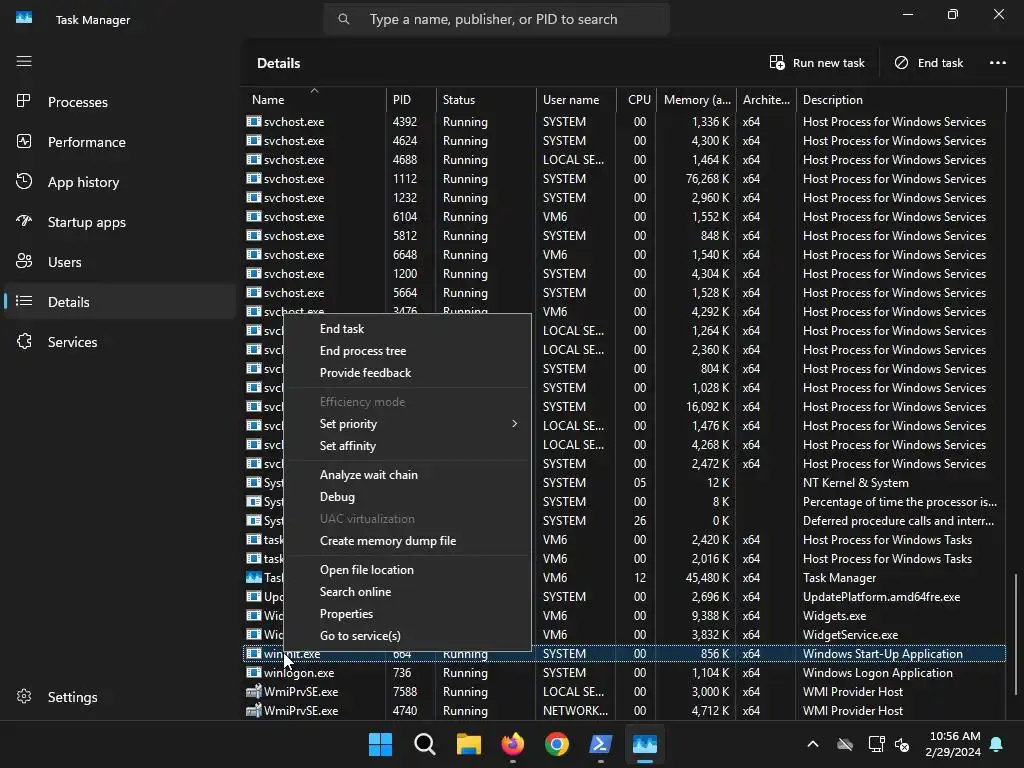The width and height of the screenshot is (1024, 768).
Task: Click the Widgets.exe description cell
Action: 835,616
